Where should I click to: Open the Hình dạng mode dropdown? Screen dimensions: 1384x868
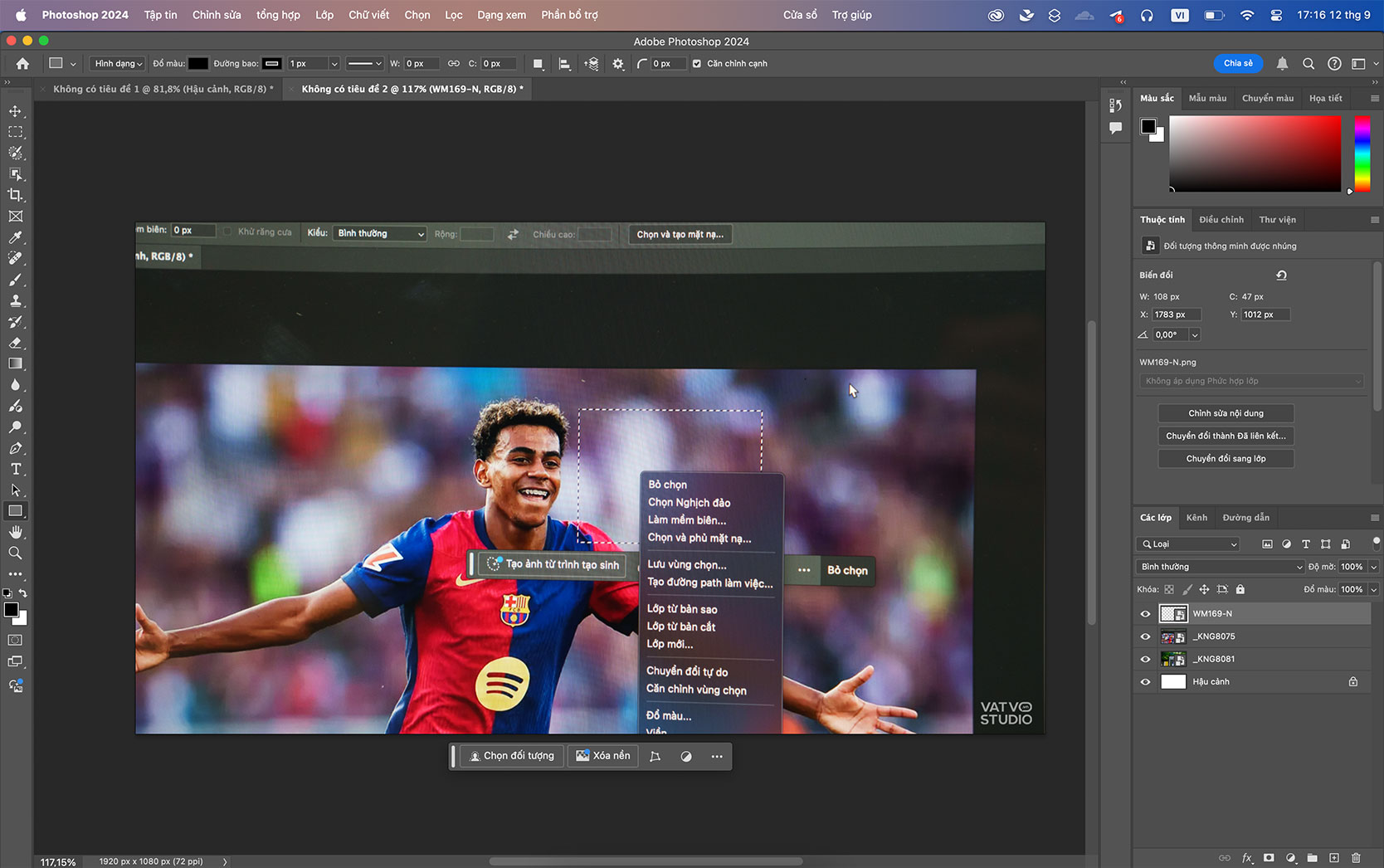(118, 64)
